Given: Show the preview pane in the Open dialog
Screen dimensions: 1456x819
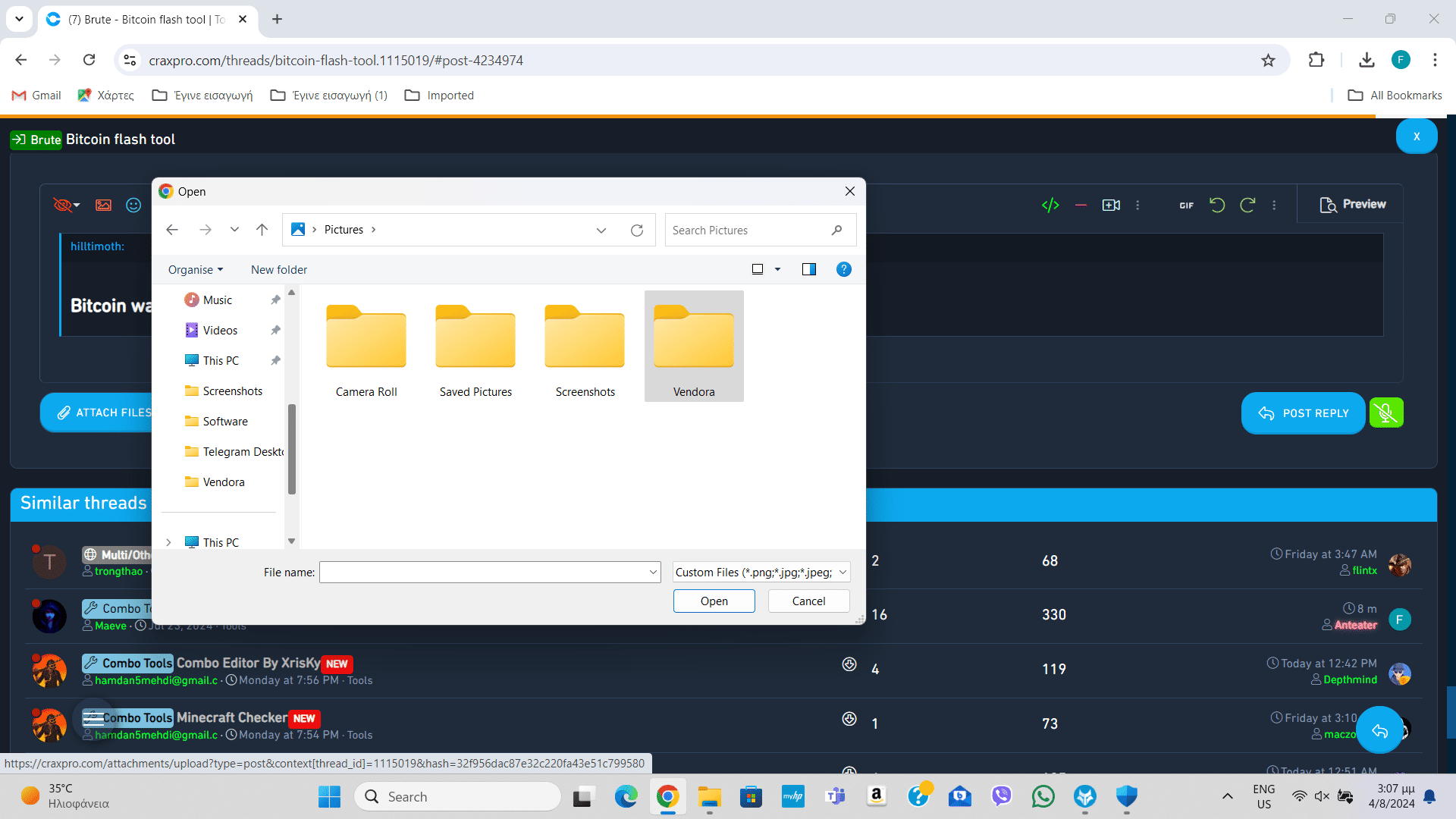Looking at the screenshot, I should 809,268.
